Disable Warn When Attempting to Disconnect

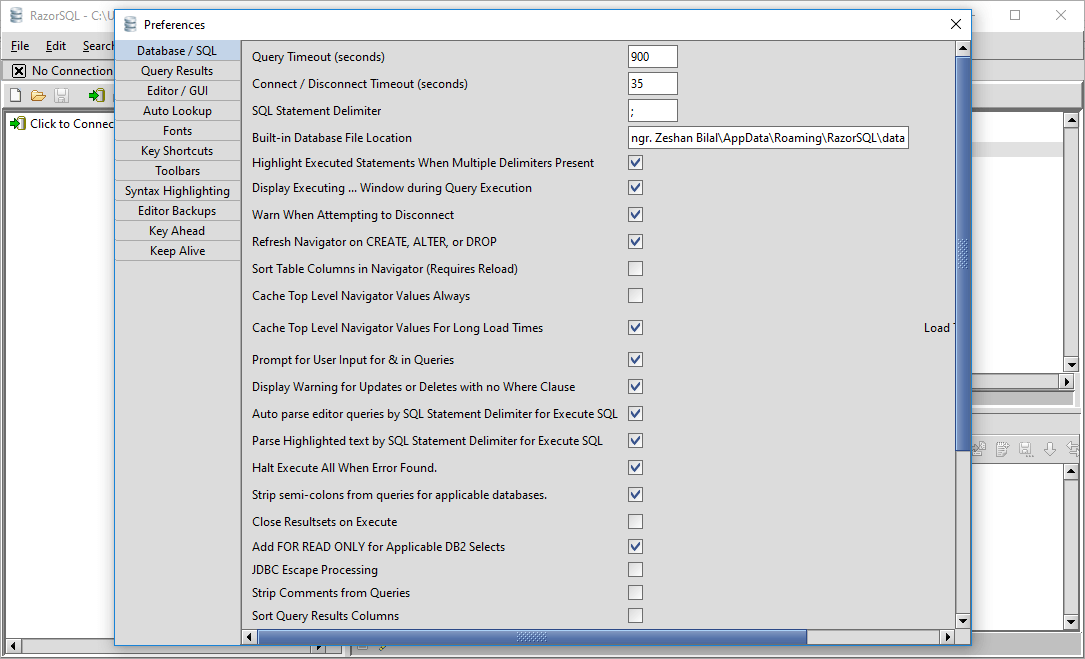[635, 215]
